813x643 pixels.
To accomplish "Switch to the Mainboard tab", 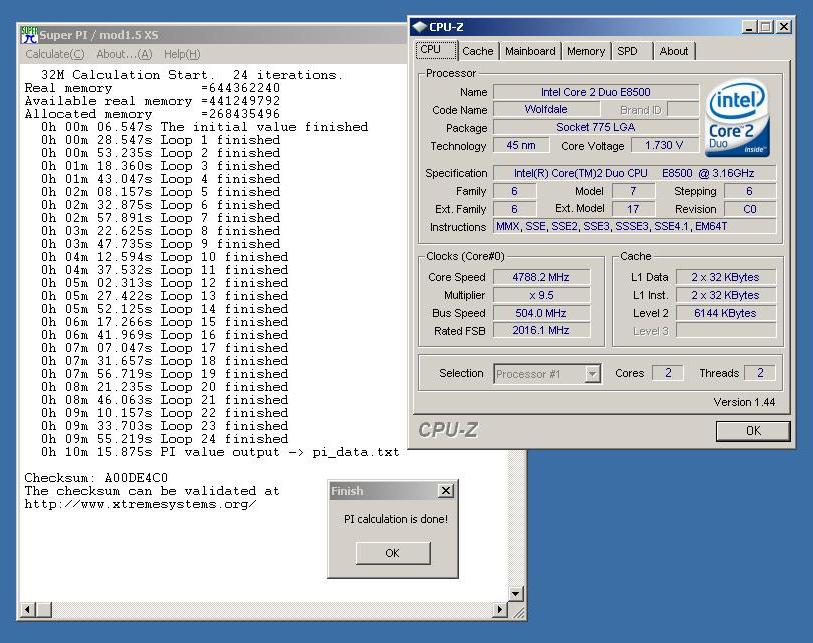I will [x=530, y=51].
